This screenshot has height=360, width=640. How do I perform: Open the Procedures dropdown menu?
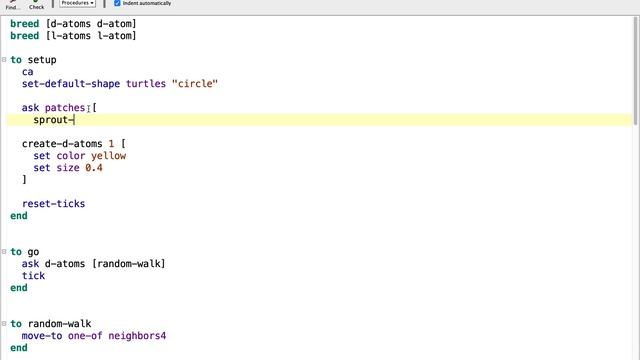coord(78,3)
